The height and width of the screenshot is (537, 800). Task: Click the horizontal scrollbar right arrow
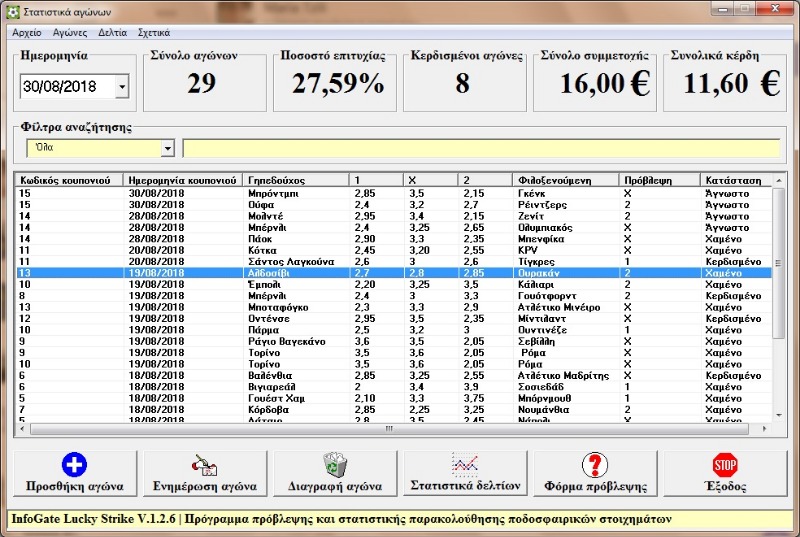764,429
